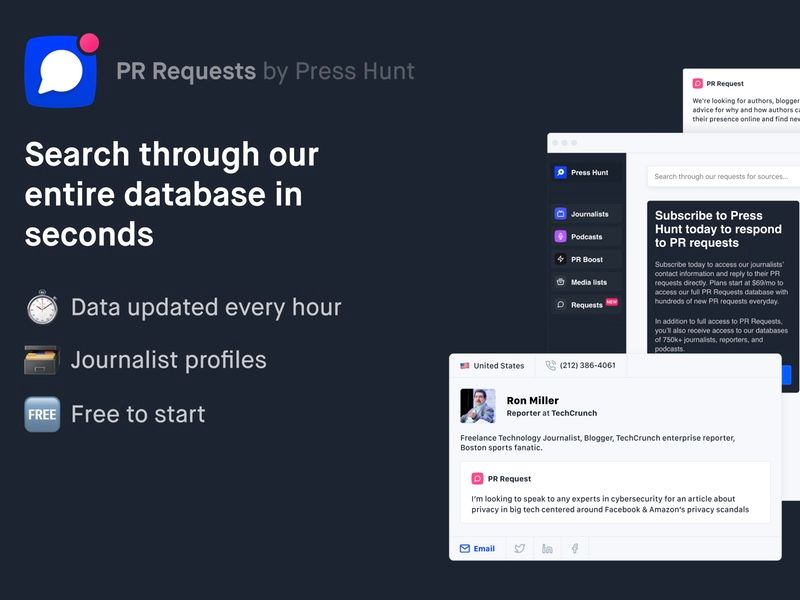Select the Journalists icon in the sidebar
Image resolution: width=800 pixels, height=600 pixels.
coord(560,214)
